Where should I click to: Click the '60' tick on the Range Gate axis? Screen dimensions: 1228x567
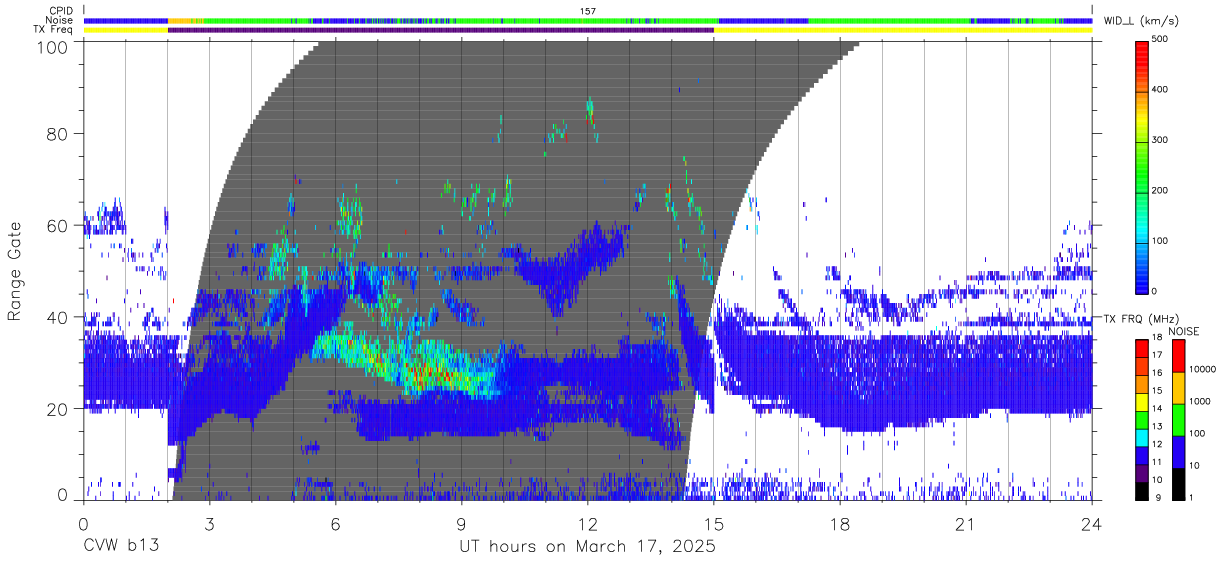click(x=59, y=225)
